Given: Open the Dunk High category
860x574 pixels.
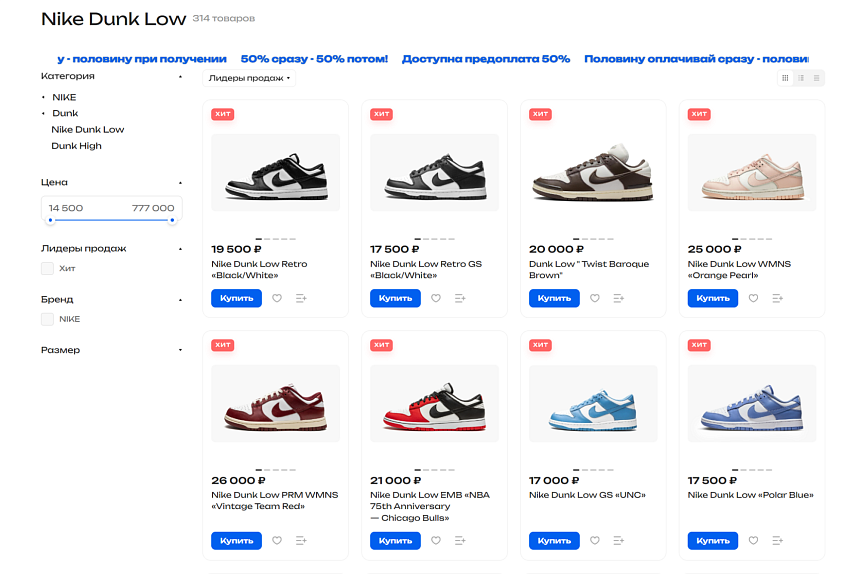Looking at the screenshot, I should click(76, 146).
